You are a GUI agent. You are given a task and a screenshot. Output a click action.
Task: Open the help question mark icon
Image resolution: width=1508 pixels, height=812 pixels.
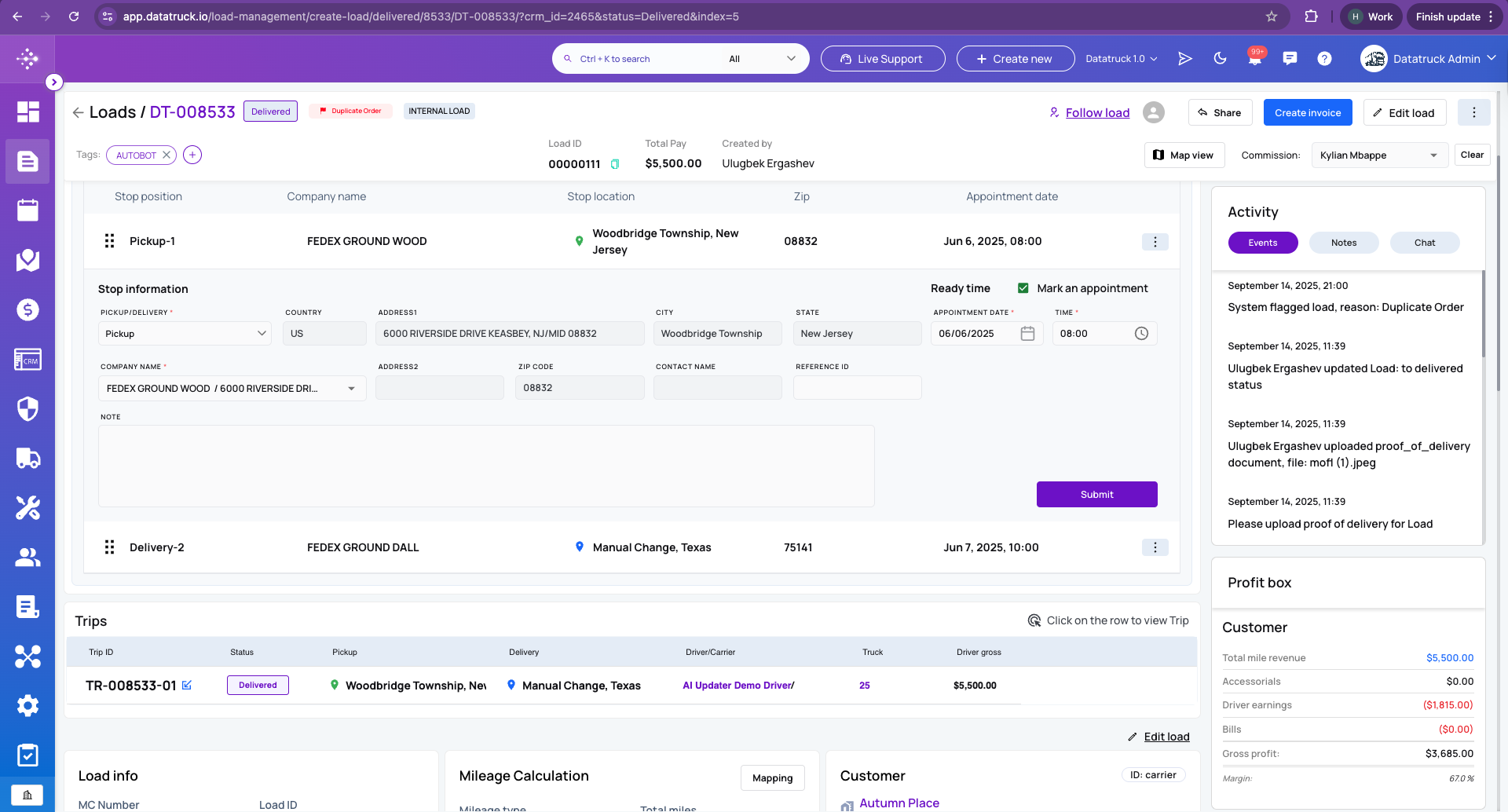point(1324,58)
